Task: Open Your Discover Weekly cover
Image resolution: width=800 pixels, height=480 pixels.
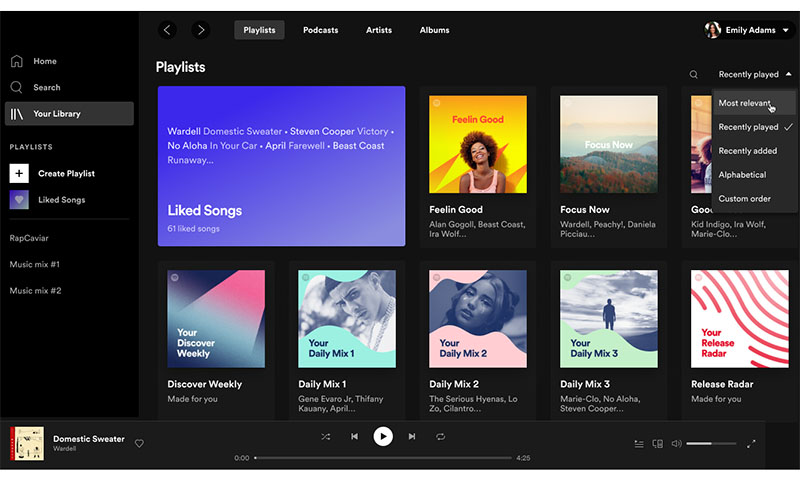Action: 216,319
